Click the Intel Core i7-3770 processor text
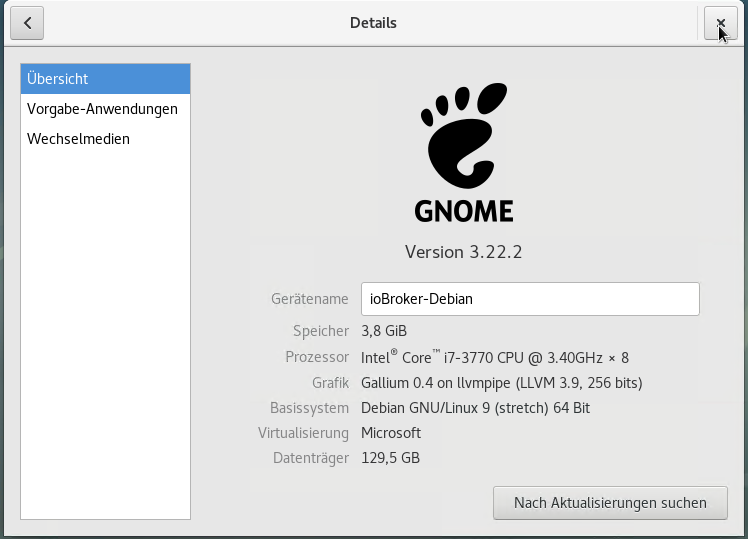The height and width of the screenshot is (541, 748). pos(495,357)
